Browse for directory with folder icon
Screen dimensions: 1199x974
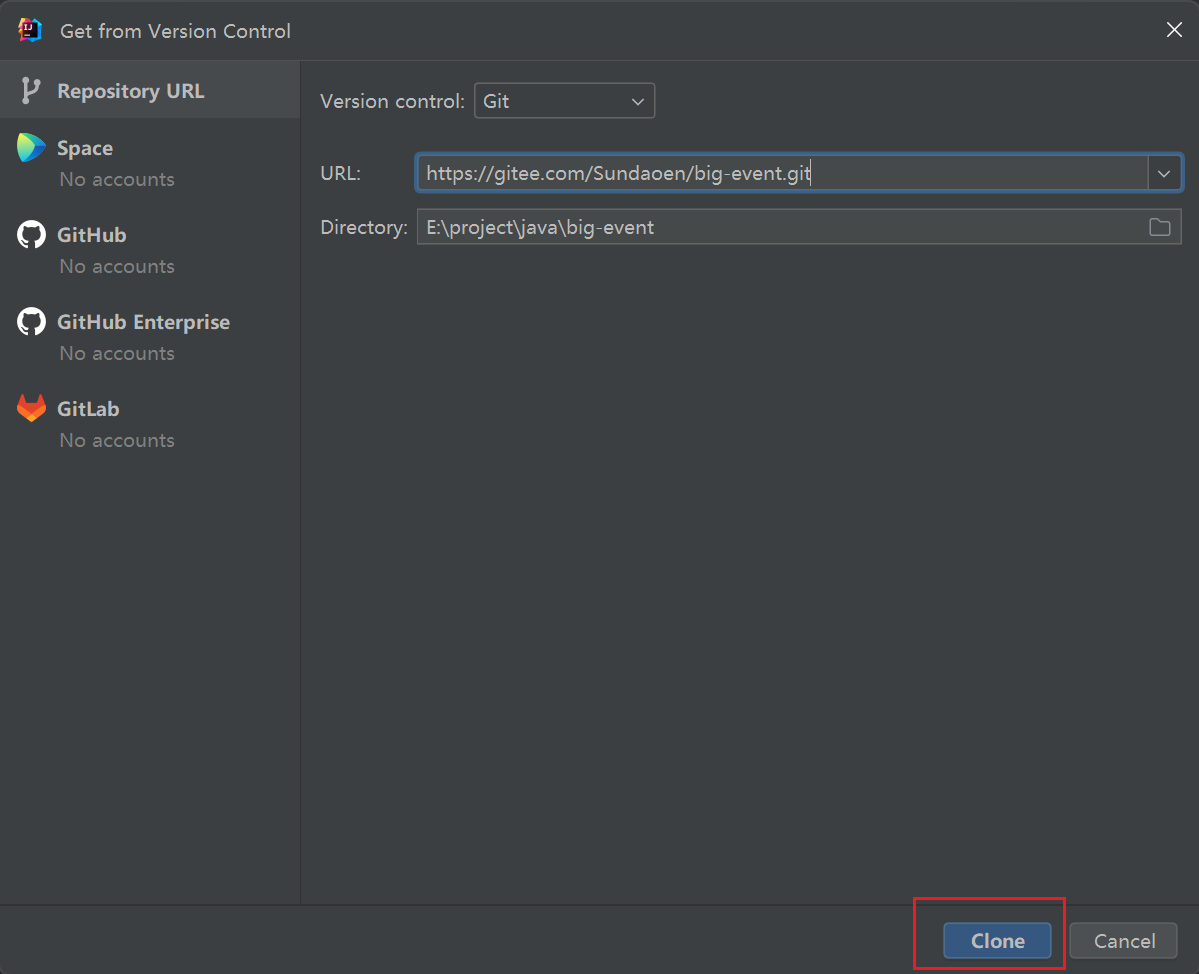pyautogui.click(x=1159, y=227)
